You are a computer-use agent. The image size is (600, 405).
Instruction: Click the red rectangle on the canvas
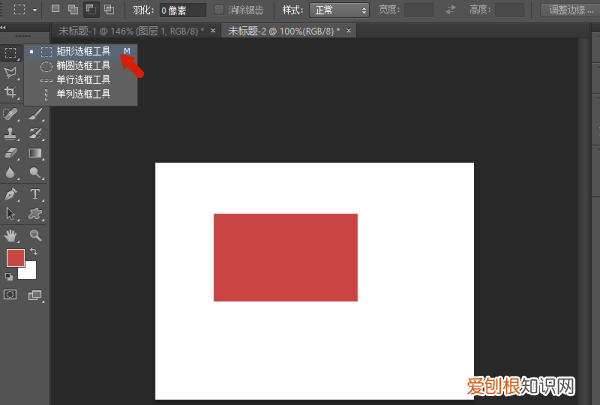[x=286, y=258]
